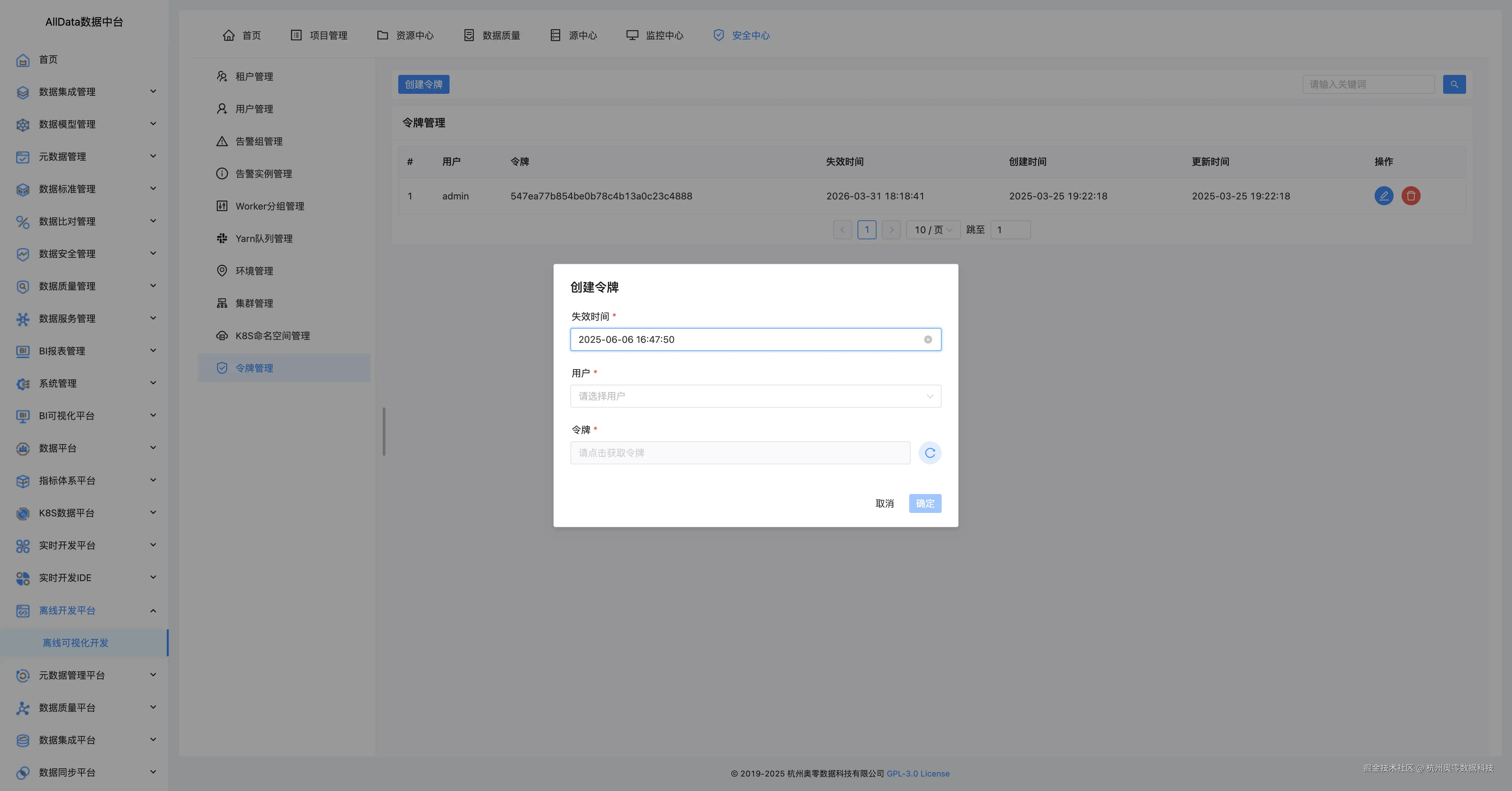The image size is (1512, 791).
Task: Click the blue edit icon for admin token
Action: (x=1383, y=196)
